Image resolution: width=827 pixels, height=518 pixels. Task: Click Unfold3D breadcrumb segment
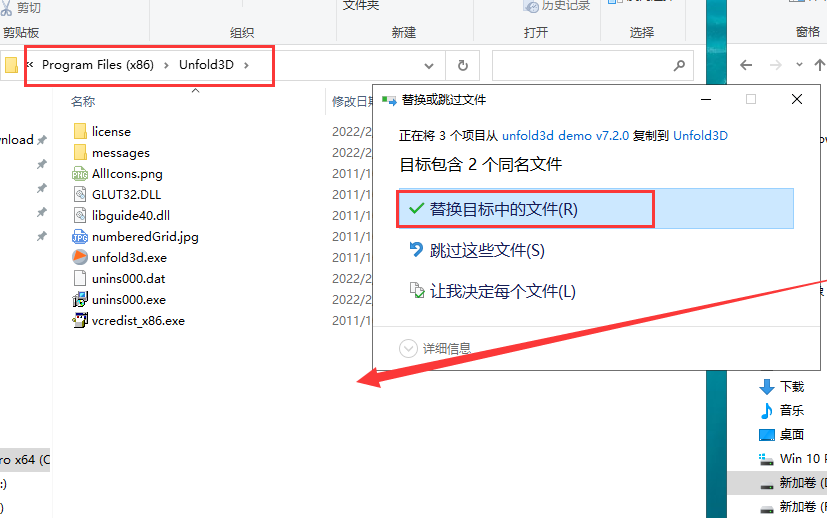pos(206,65)
